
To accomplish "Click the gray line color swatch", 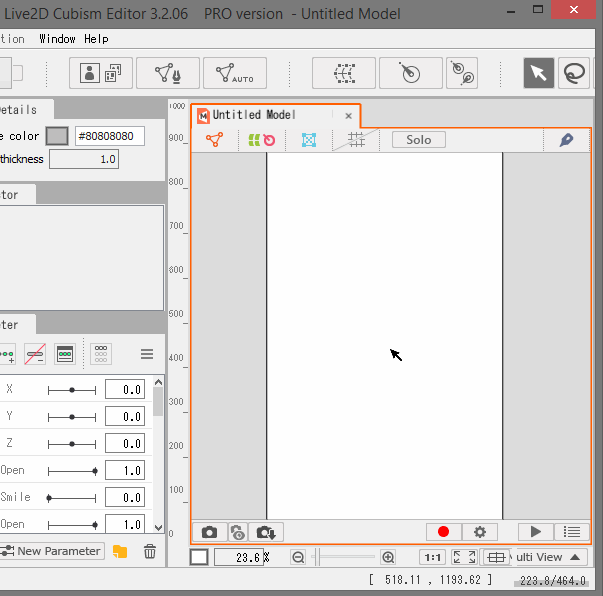I will click(57, 136).
